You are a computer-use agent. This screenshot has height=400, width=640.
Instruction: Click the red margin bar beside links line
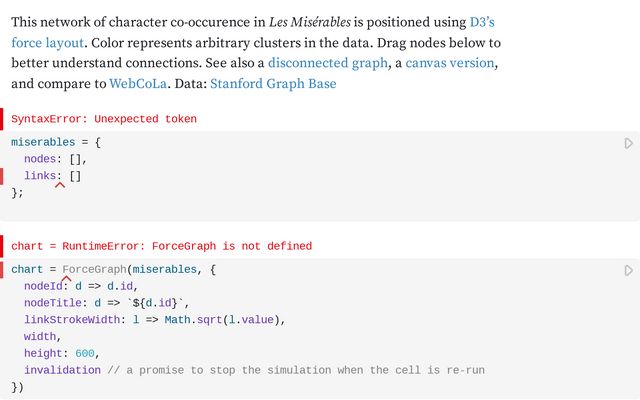3,176
